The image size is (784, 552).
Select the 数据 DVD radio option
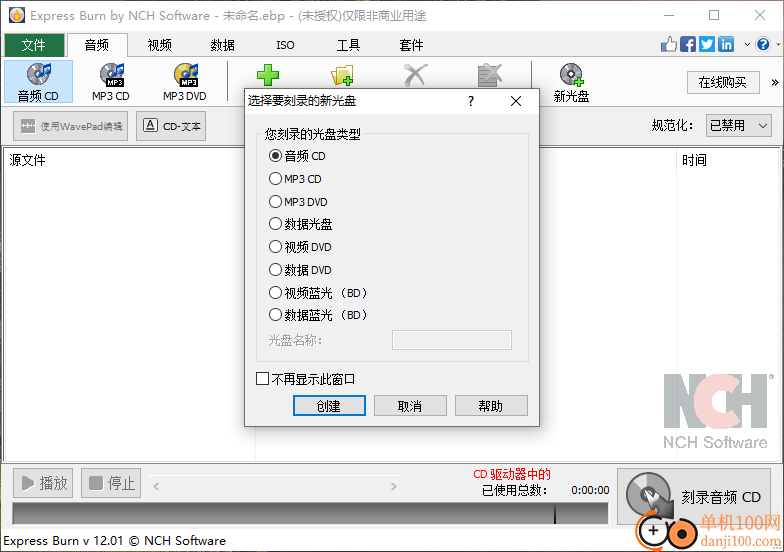[275, 270]
